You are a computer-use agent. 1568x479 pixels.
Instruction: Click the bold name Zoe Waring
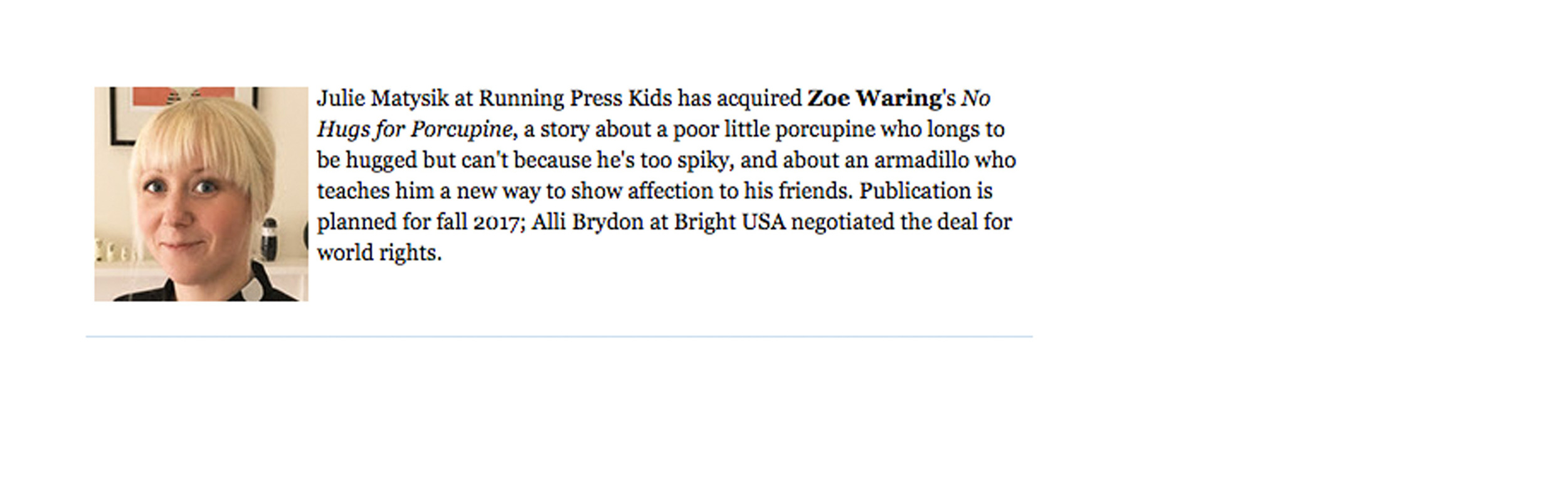[874, 99]
